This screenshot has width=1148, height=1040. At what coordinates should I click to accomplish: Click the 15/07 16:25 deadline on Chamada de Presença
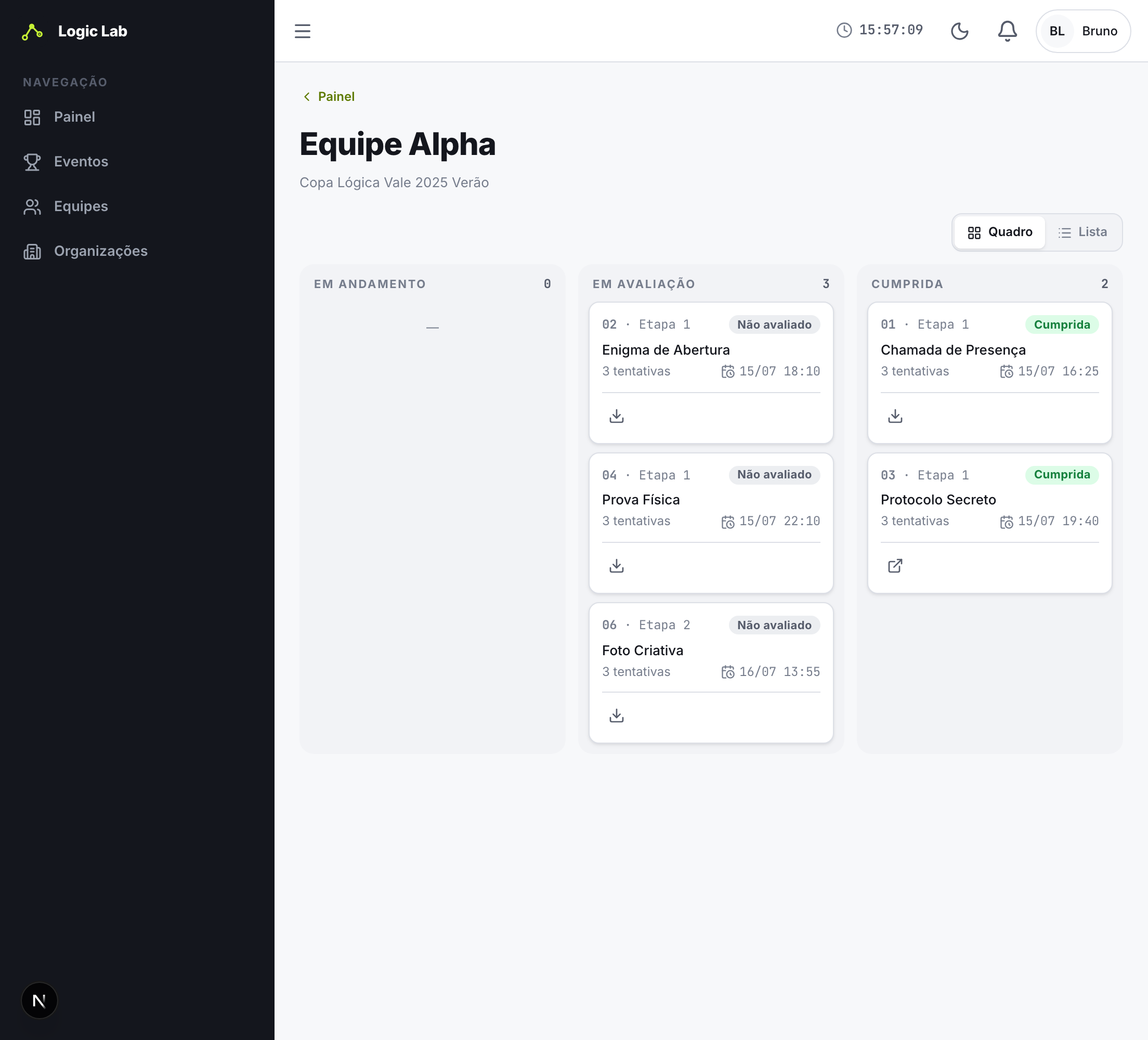click(1058, 371)
